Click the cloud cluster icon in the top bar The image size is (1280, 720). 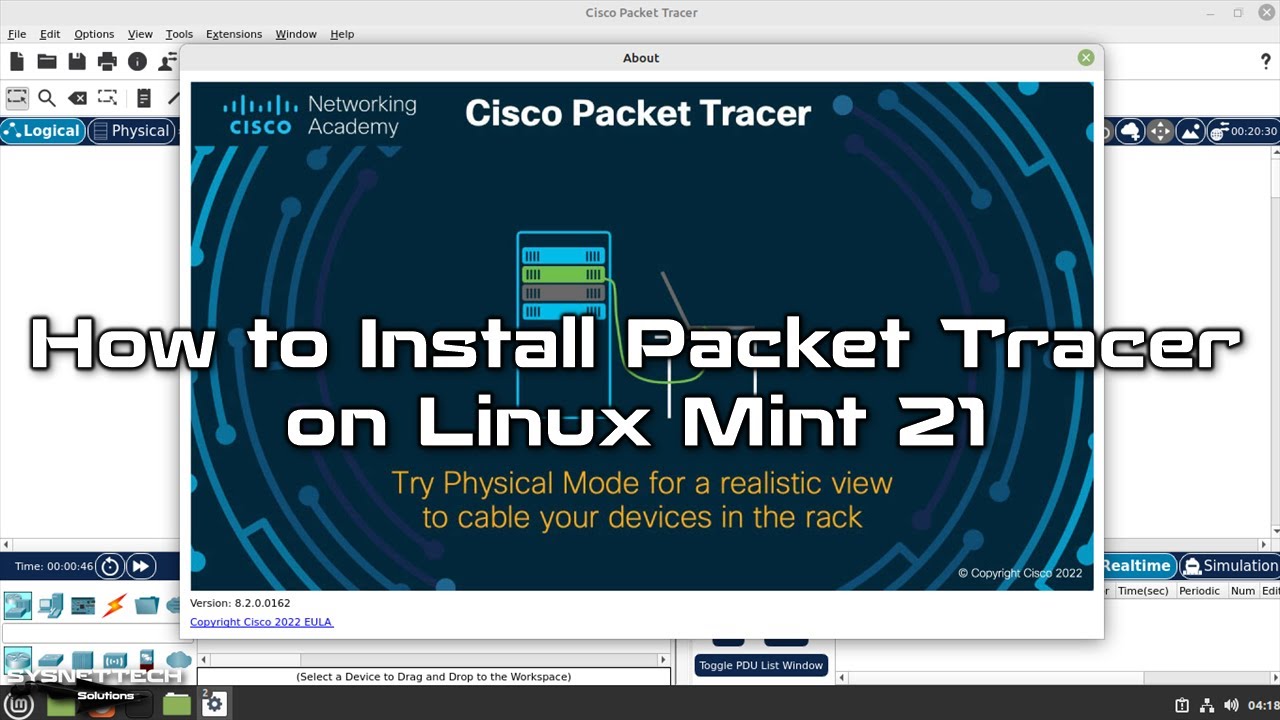pos(1130,131)
